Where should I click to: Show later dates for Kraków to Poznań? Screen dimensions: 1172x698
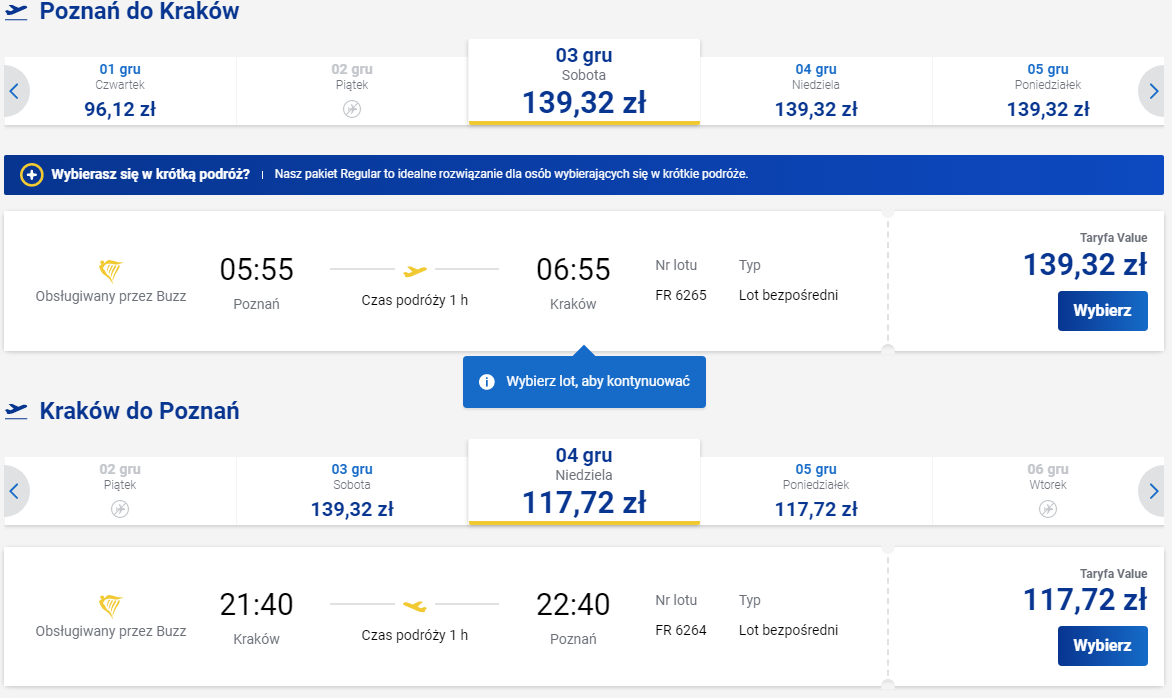tap(1153, 491)
